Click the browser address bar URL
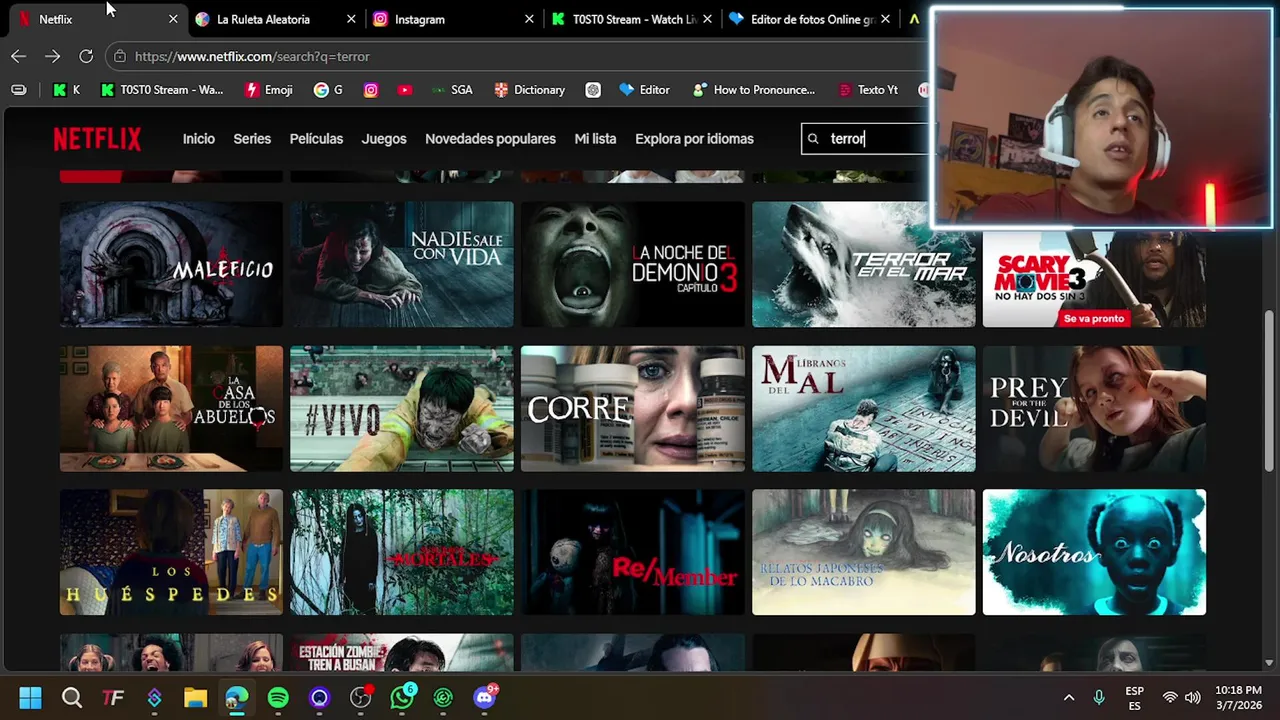Screen dimensions: 1280x720 (x=252, y=57)
